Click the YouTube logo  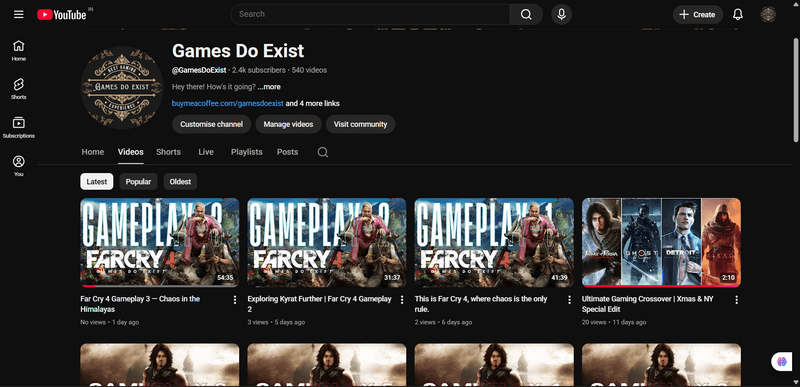(x=62, y=15)
